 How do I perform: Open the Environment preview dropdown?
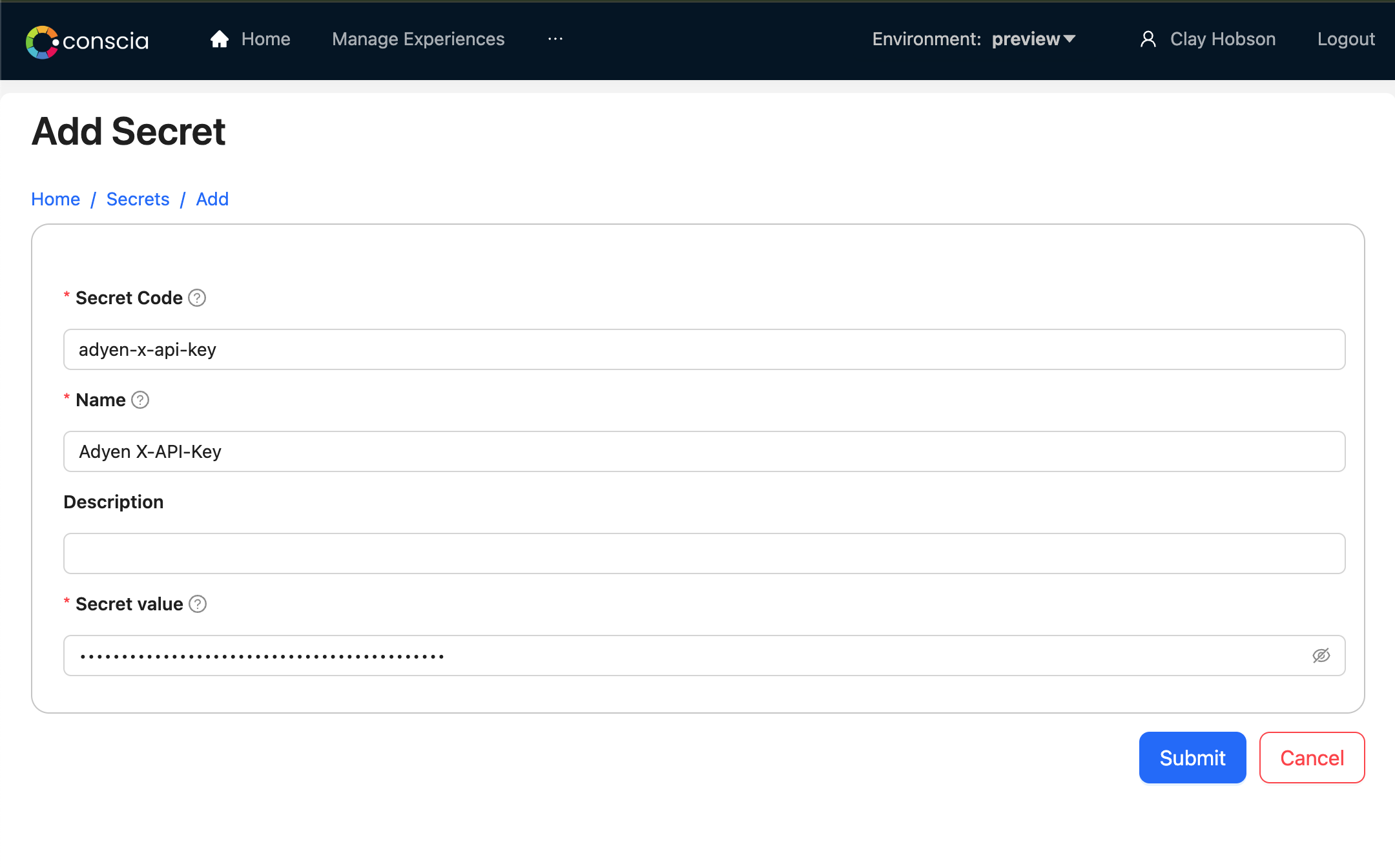pos(1034,39)
